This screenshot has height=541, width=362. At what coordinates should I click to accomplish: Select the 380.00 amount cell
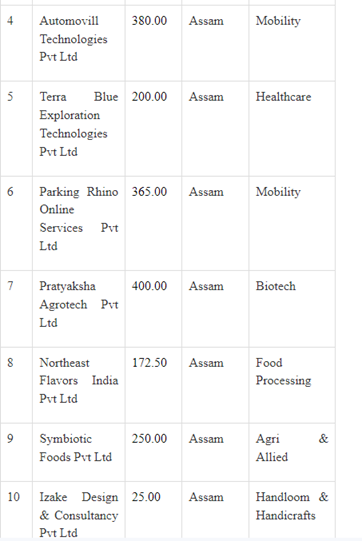coord(153,43)
